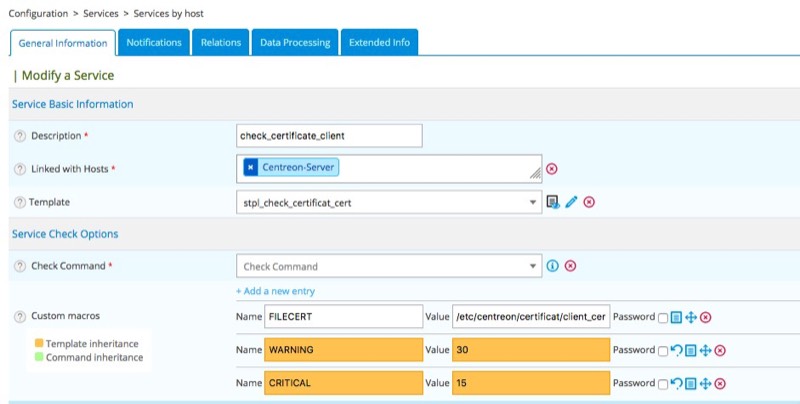Click the Check Command info icon
The image size is (800, 404).
click(552, 266)
